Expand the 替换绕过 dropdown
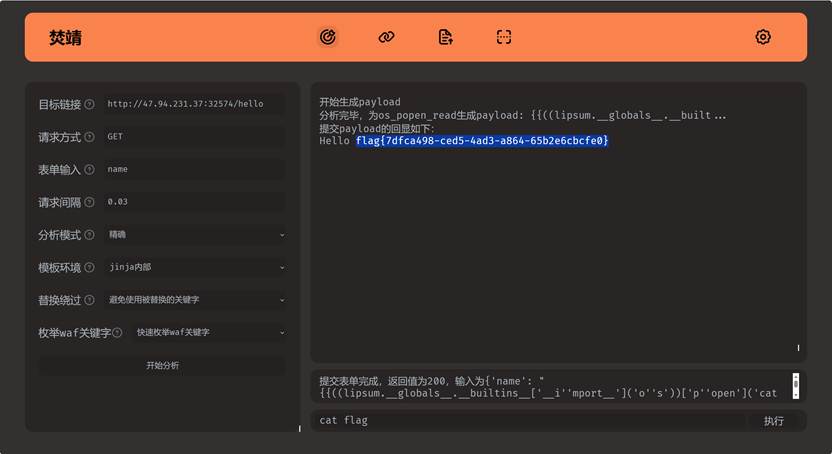 point(194,300)
